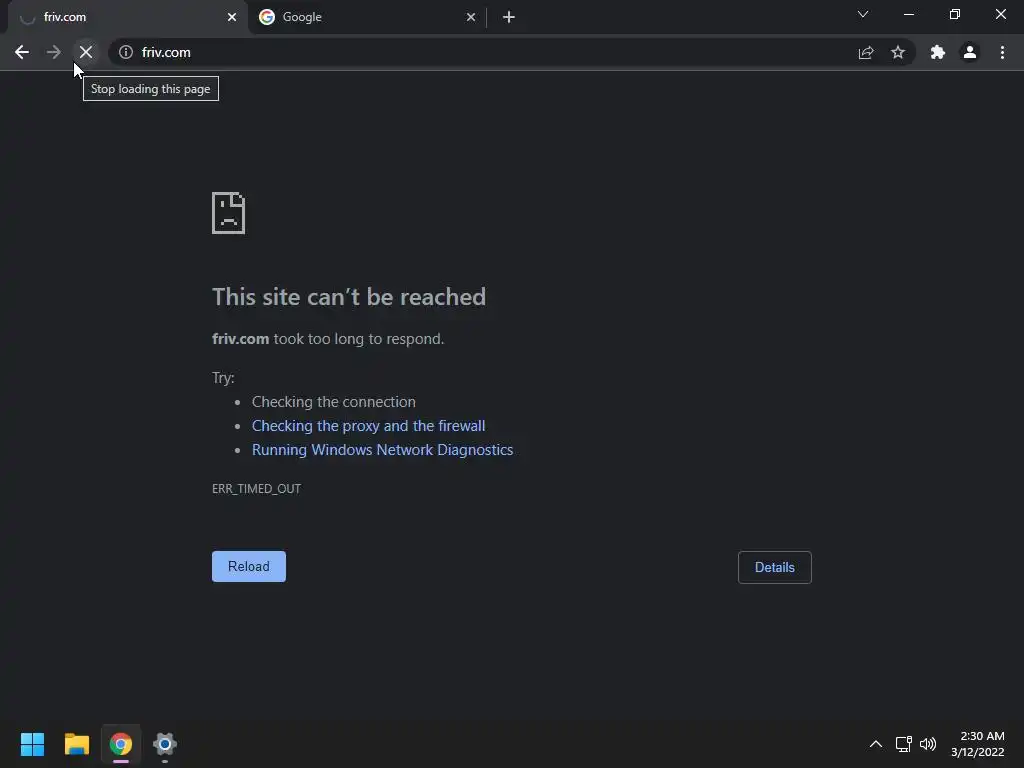Open volume speaker tray icon
Screen dimensions: 1024x768
928,744
